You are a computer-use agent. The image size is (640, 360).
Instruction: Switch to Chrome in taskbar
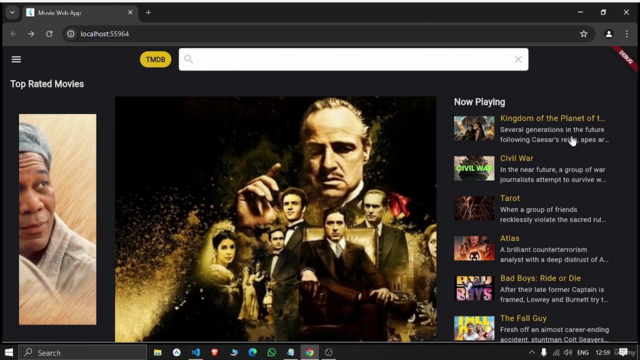pos(309,352)
